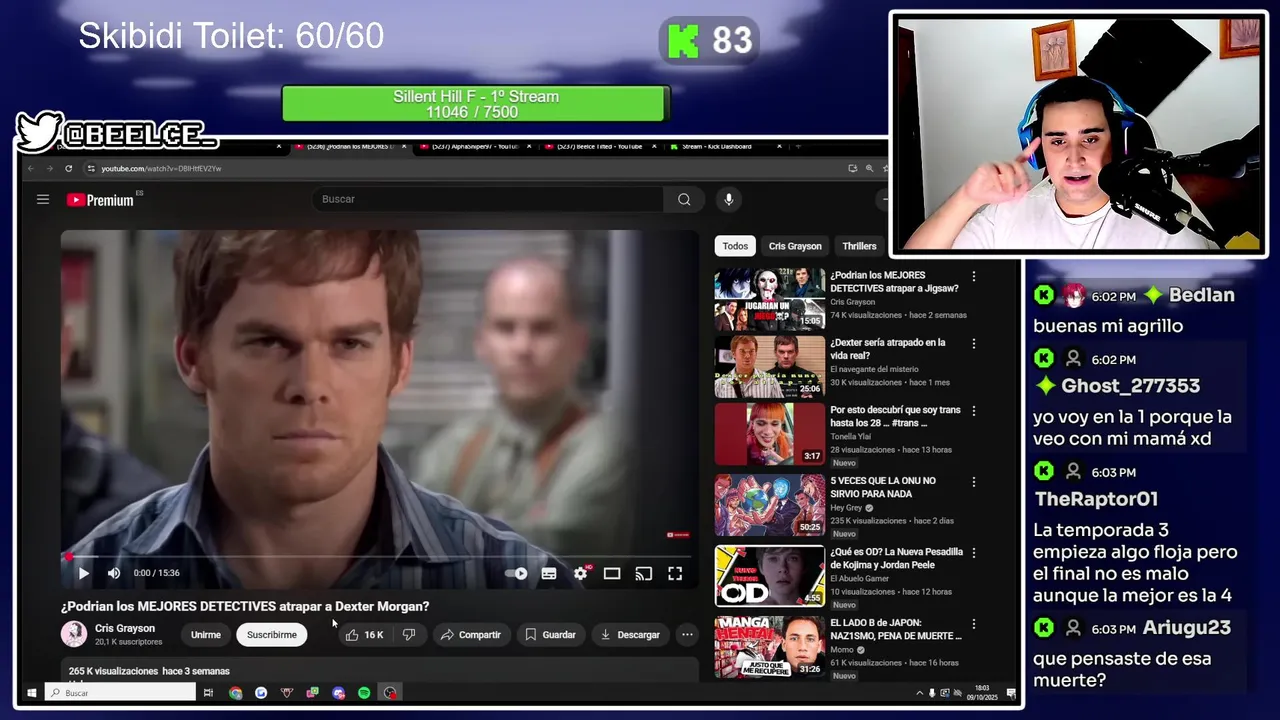
Task: Open more actions ellipsis under video
Action: [687, 634]
